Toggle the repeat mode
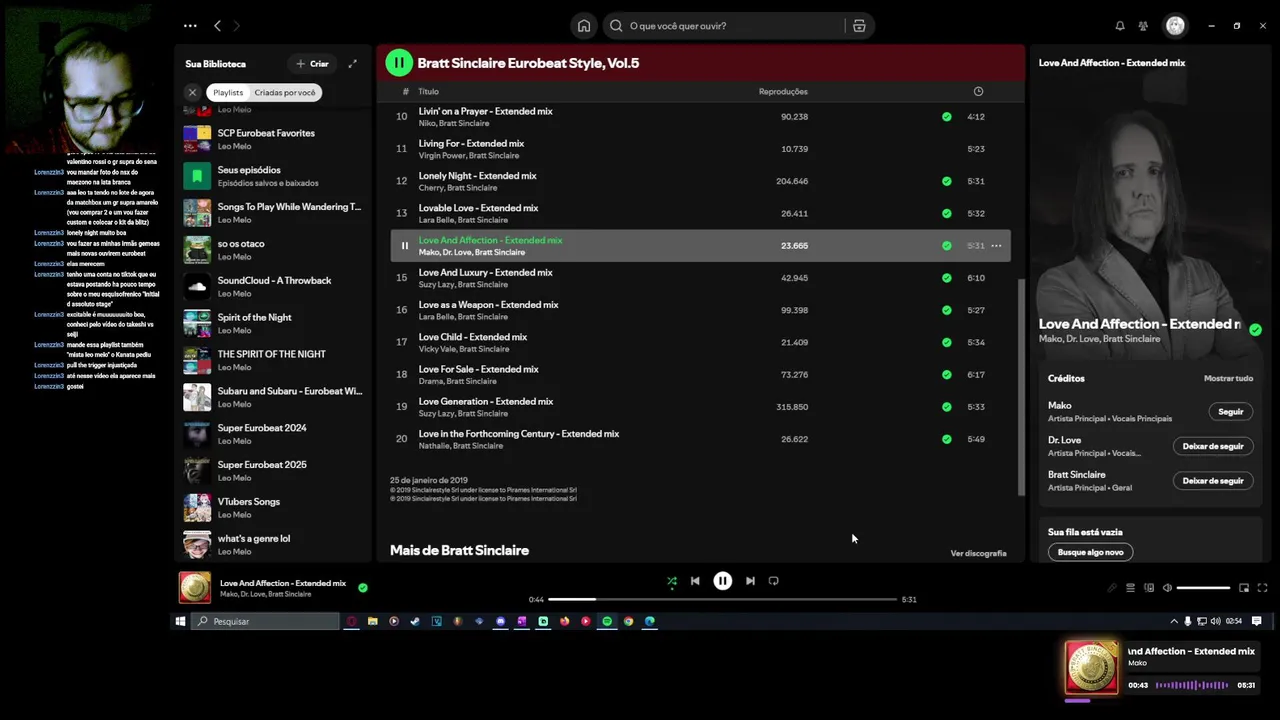This screenshot has height=720, width=1280. [773, 581]
